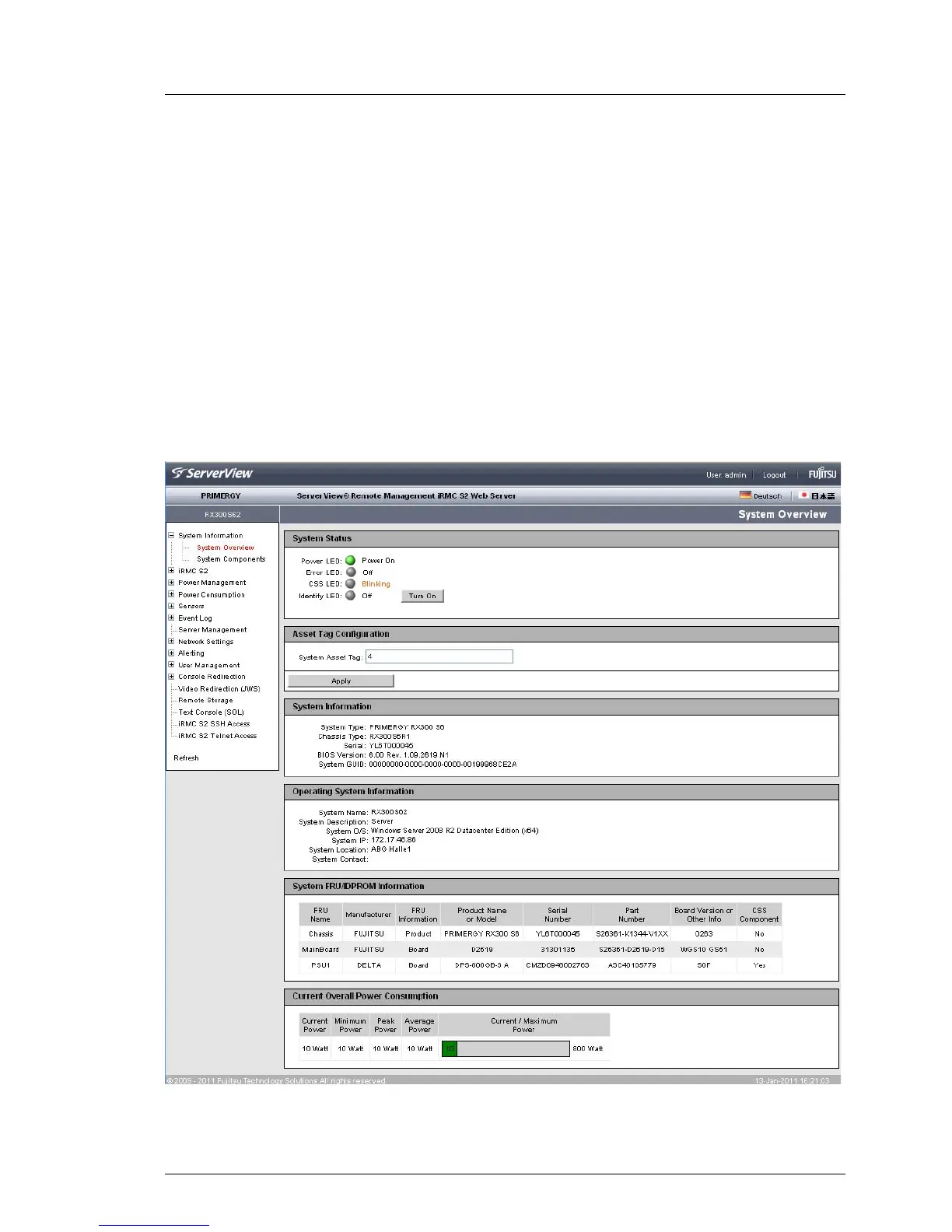Open iRMC S2 Telnet Access

pos(217,736)
